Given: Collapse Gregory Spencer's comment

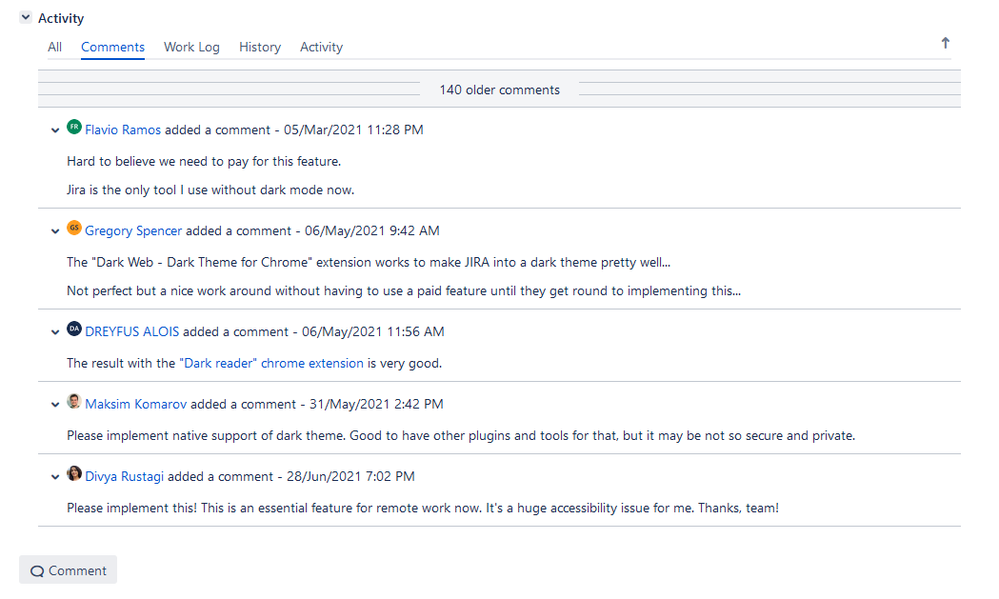Looking at the screenshot, I should (55, 231).
